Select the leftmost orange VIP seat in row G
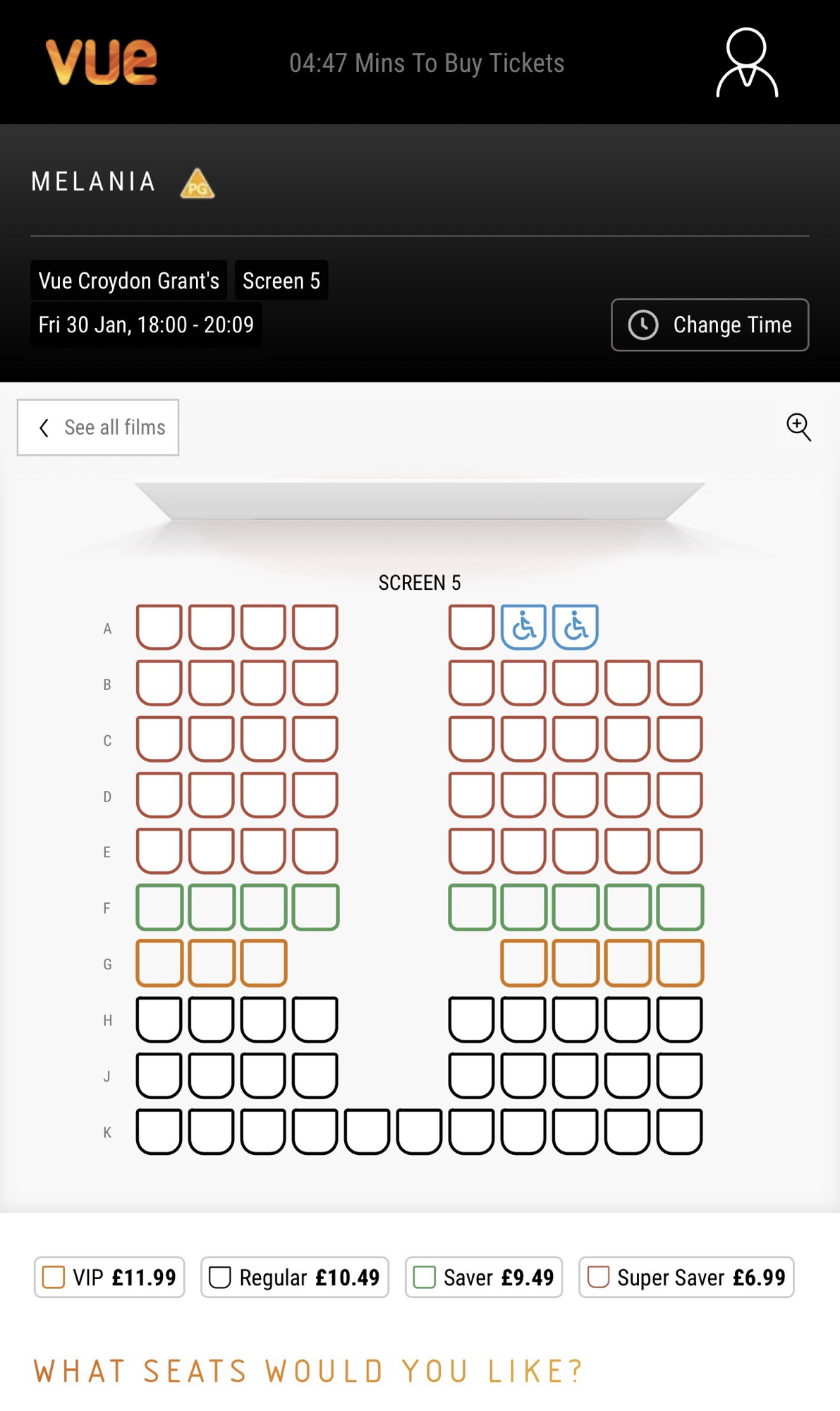This screenshot has width=840, height=1411. (x=159, y=962)
